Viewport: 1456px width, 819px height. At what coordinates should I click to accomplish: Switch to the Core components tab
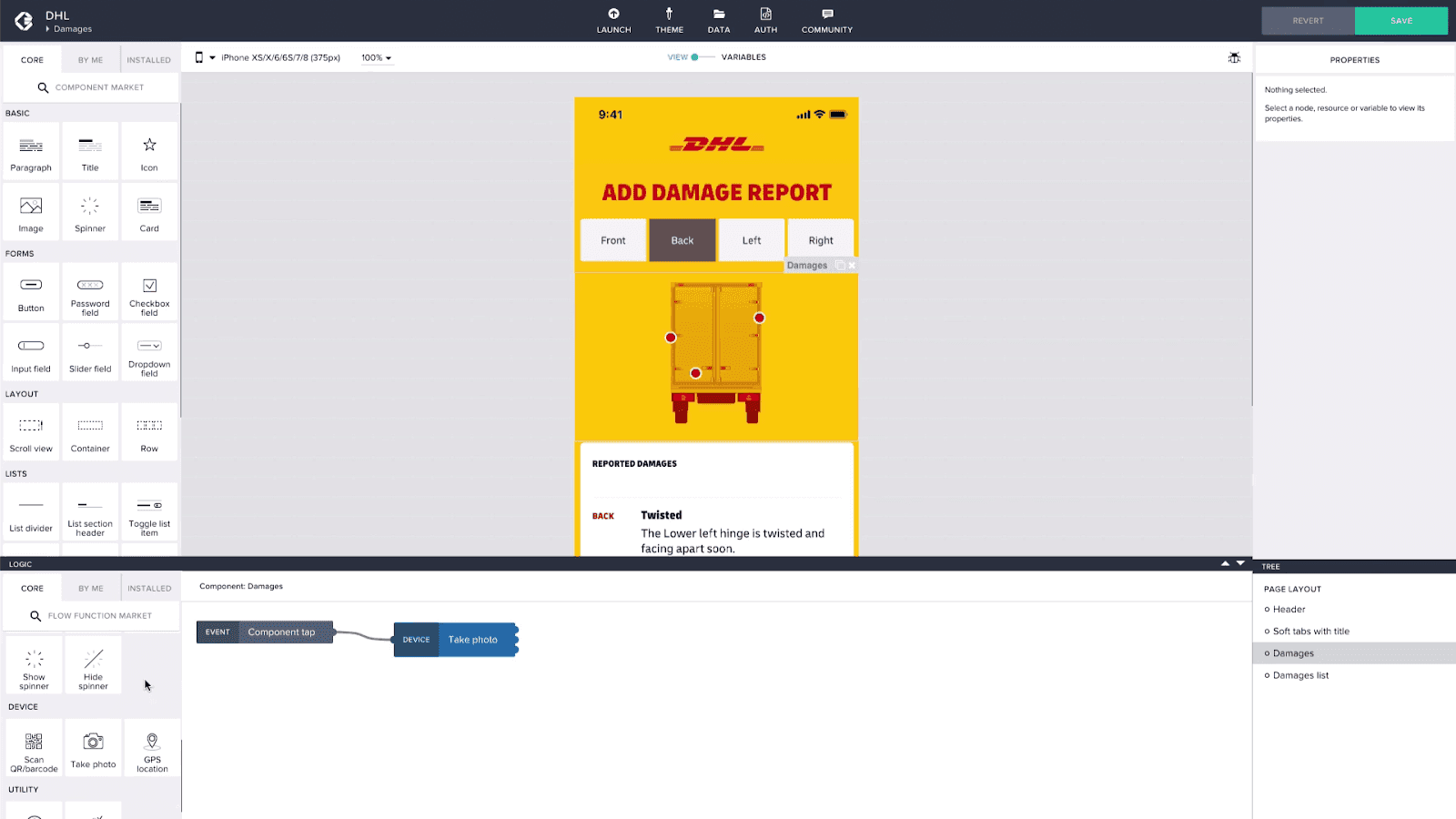point(32,60)
